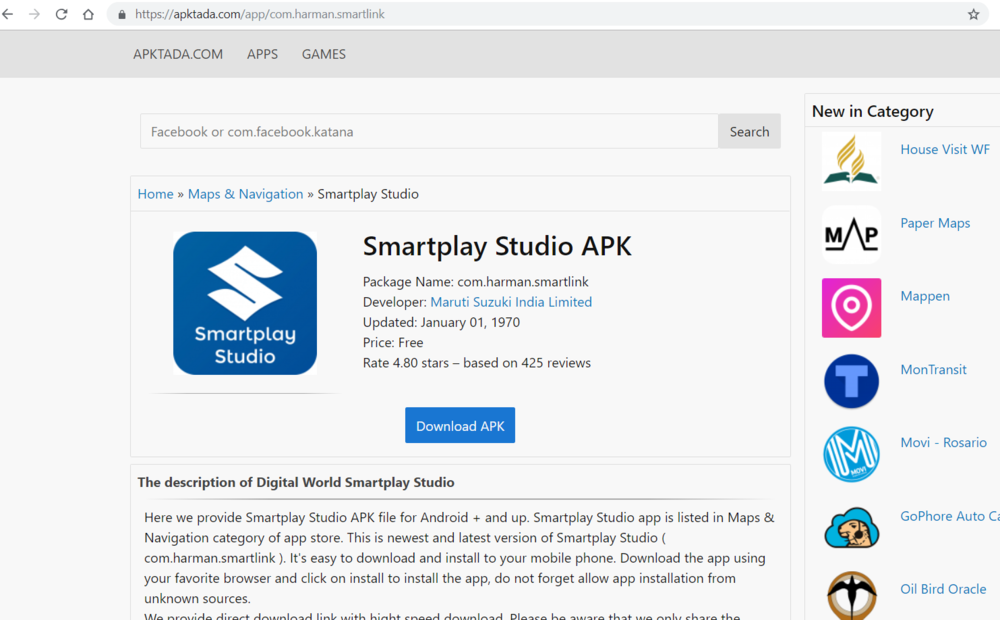
Task: Click the Smartplay Studio breadcrumb text
Action: coord(368,194)
